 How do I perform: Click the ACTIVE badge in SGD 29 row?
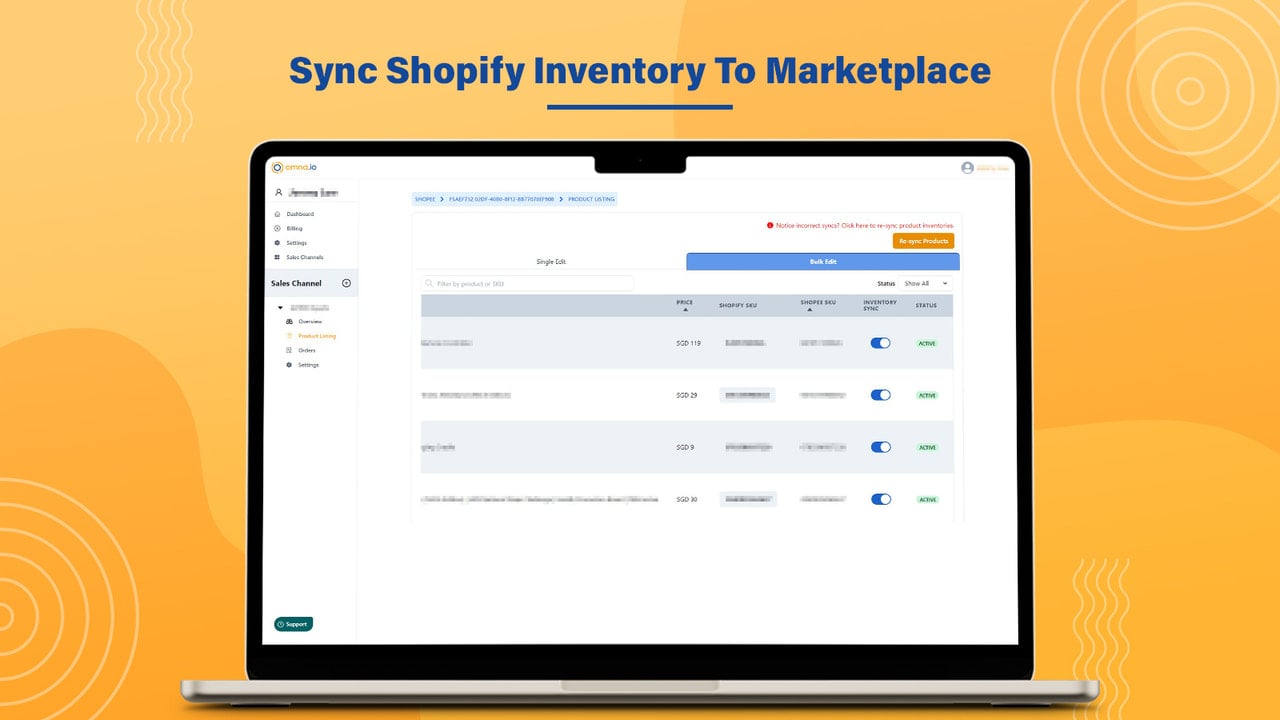[927, 395]
